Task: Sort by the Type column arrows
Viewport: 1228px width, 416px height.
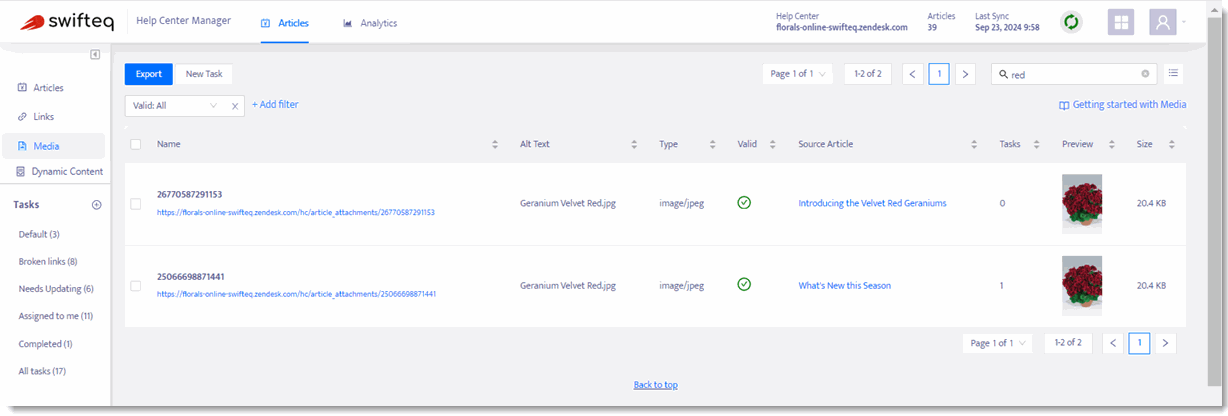Action: pos(713,145)
